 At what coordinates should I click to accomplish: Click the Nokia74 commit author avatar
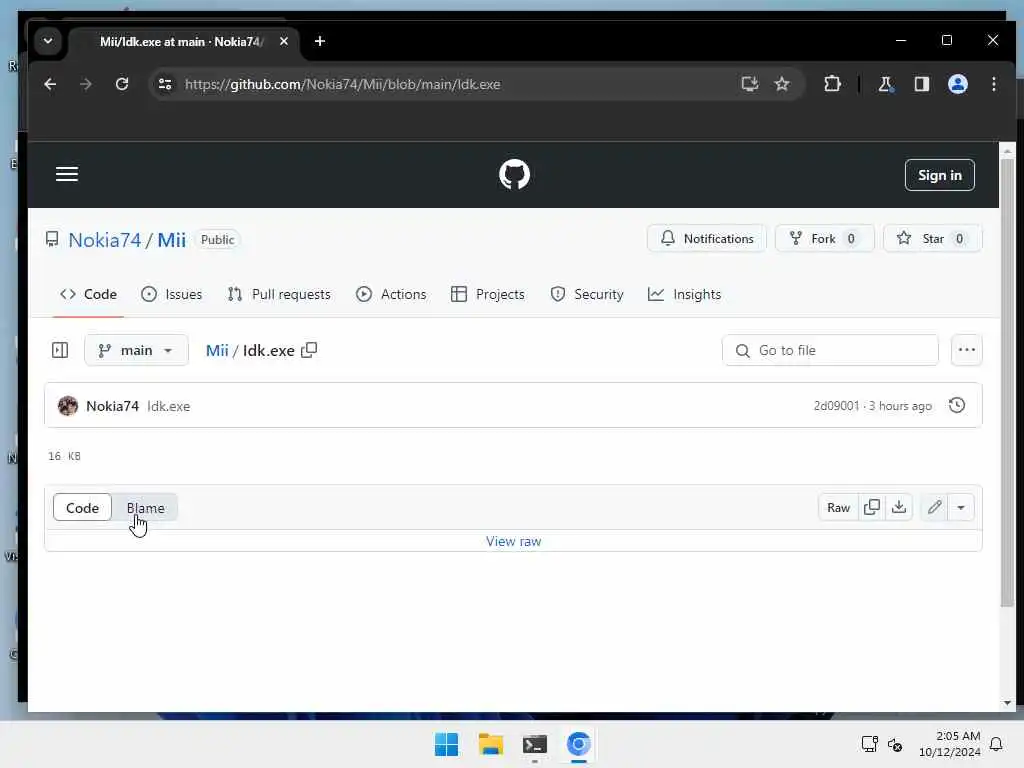[68, 406]
